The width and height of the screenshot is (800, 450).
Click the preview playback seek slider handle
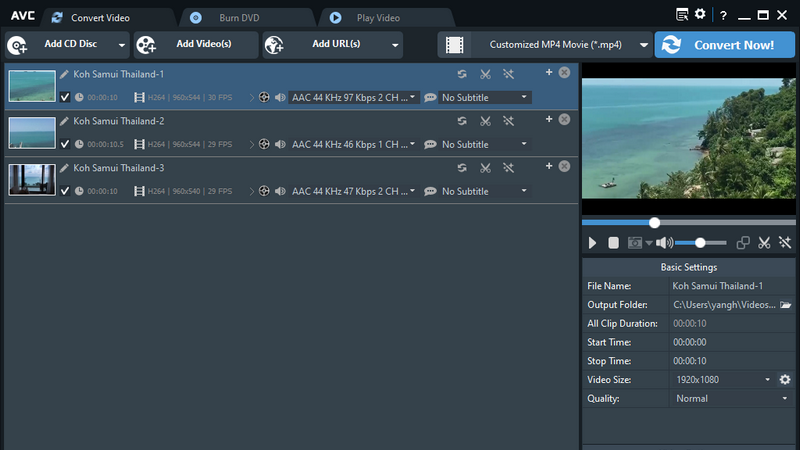[655, 222]
